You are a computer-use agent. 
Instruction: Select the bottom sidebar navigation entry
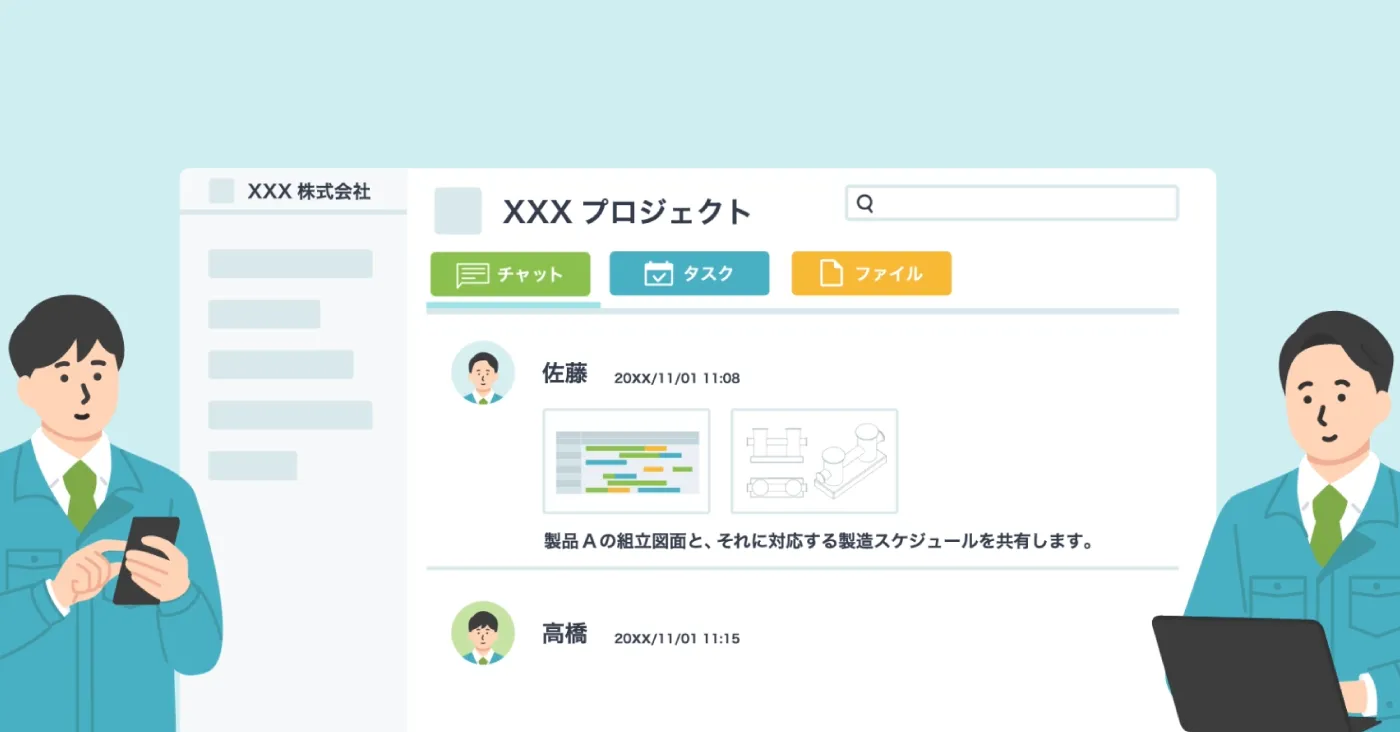click(x=253, y=465)
